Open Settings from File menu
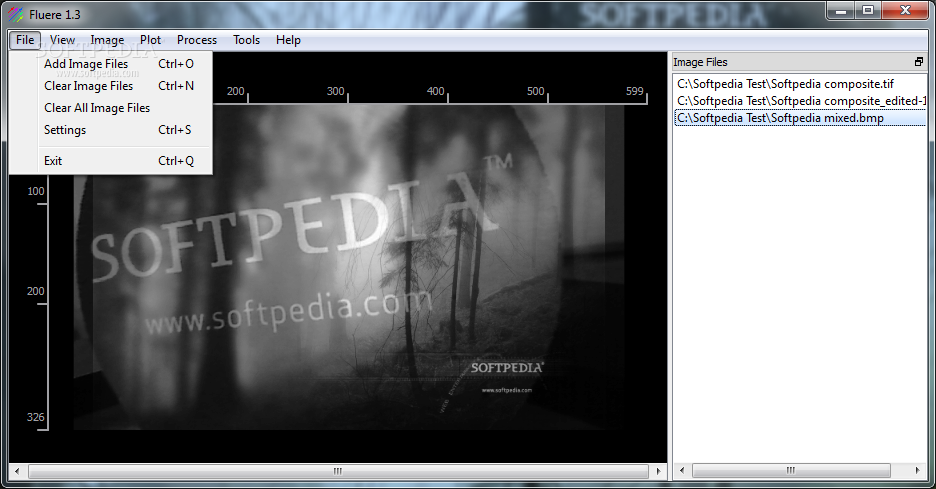The image size is (936, 489). (x=111, y=130)
